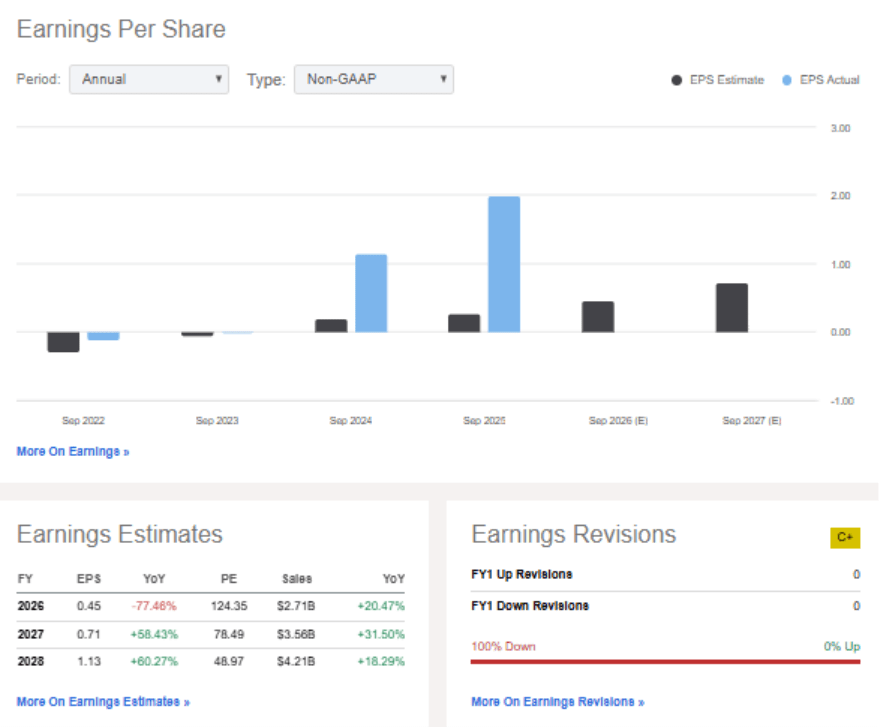Open the Period dropdown set to Annual
Viewport: 879px width, 727px height.
pyautogui.click(x=148, y=80)
